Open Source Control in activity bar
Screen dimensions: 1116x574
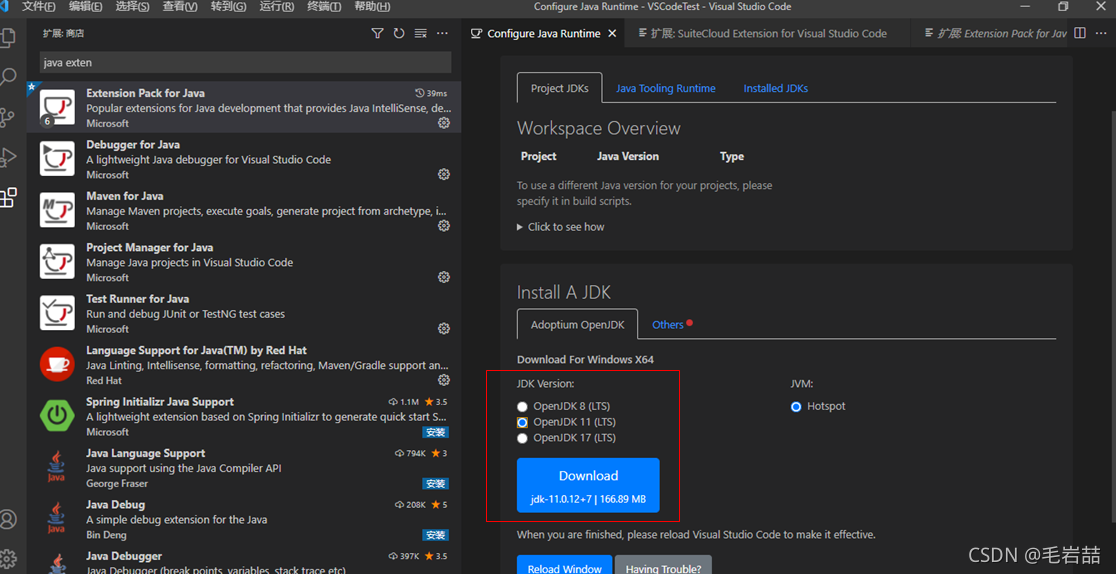pos(9,117)
